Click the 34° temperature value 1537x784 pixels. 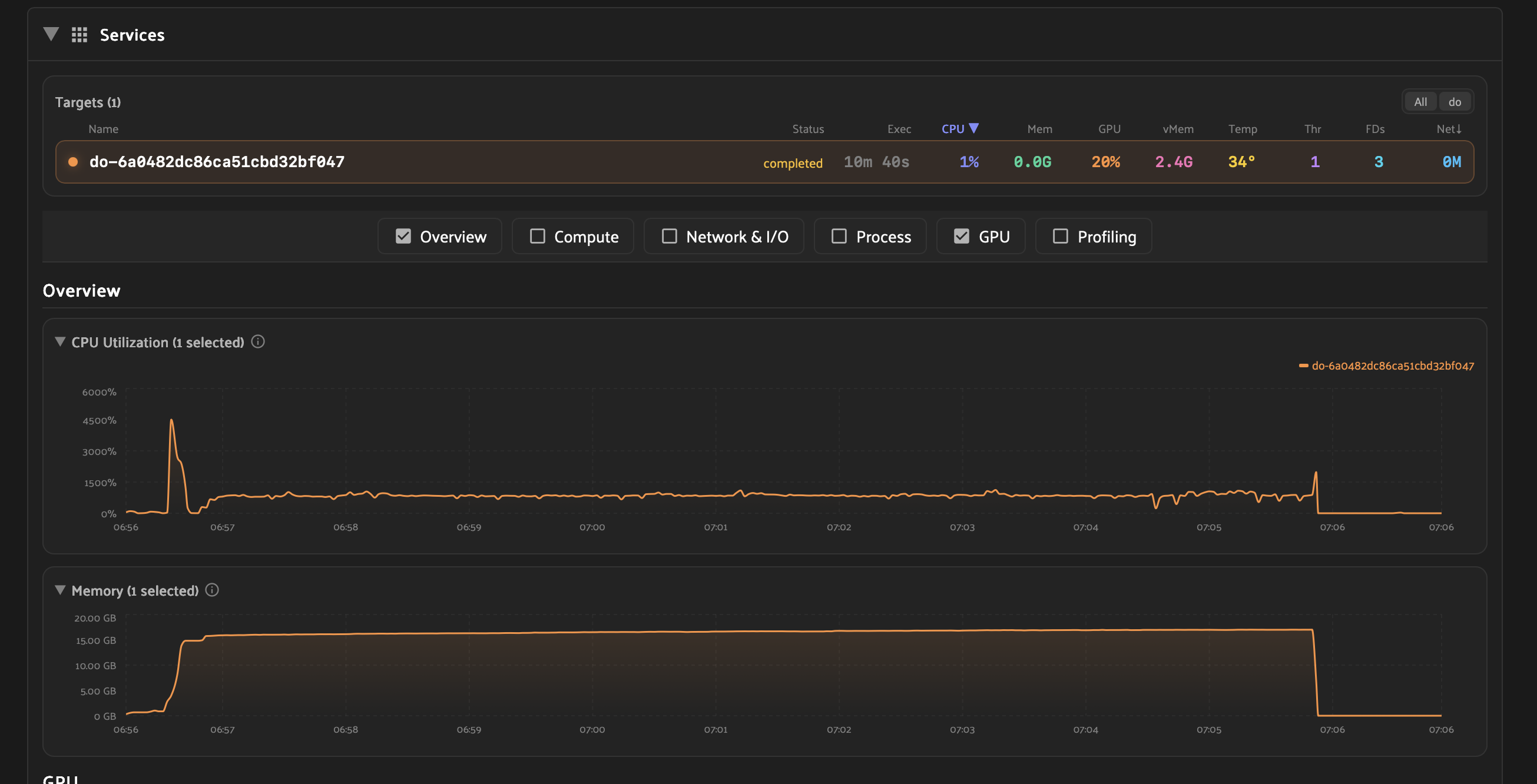1241,162
